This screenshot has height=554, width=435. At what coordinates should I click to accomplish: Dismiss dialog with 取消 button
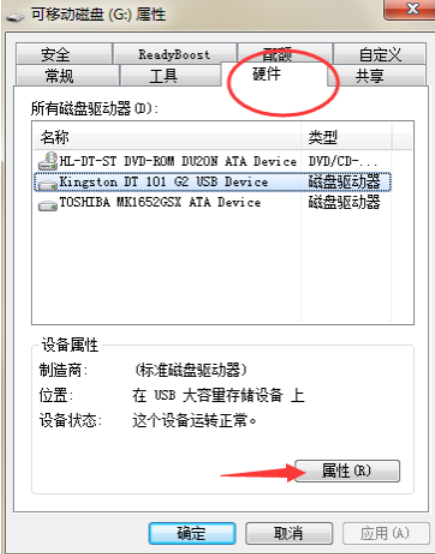coord(289,533)
